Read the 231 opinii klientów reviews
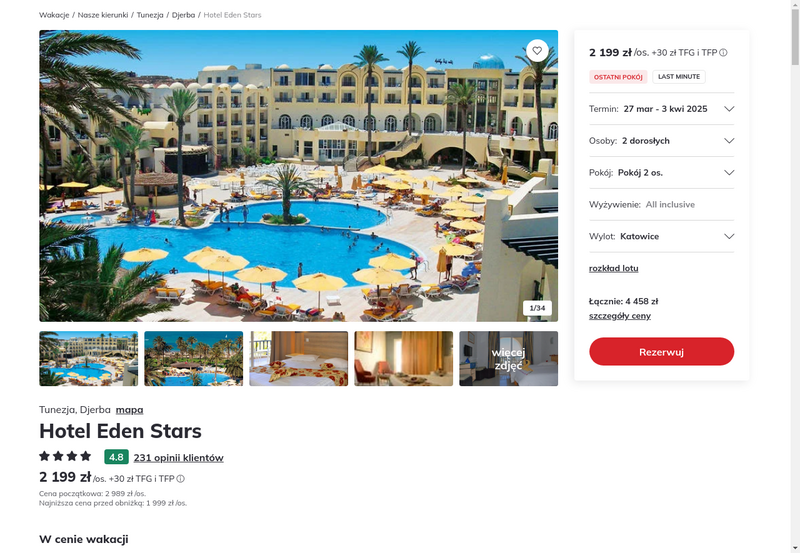Screen dimensions: 800x553 click(x=179, y=458)
